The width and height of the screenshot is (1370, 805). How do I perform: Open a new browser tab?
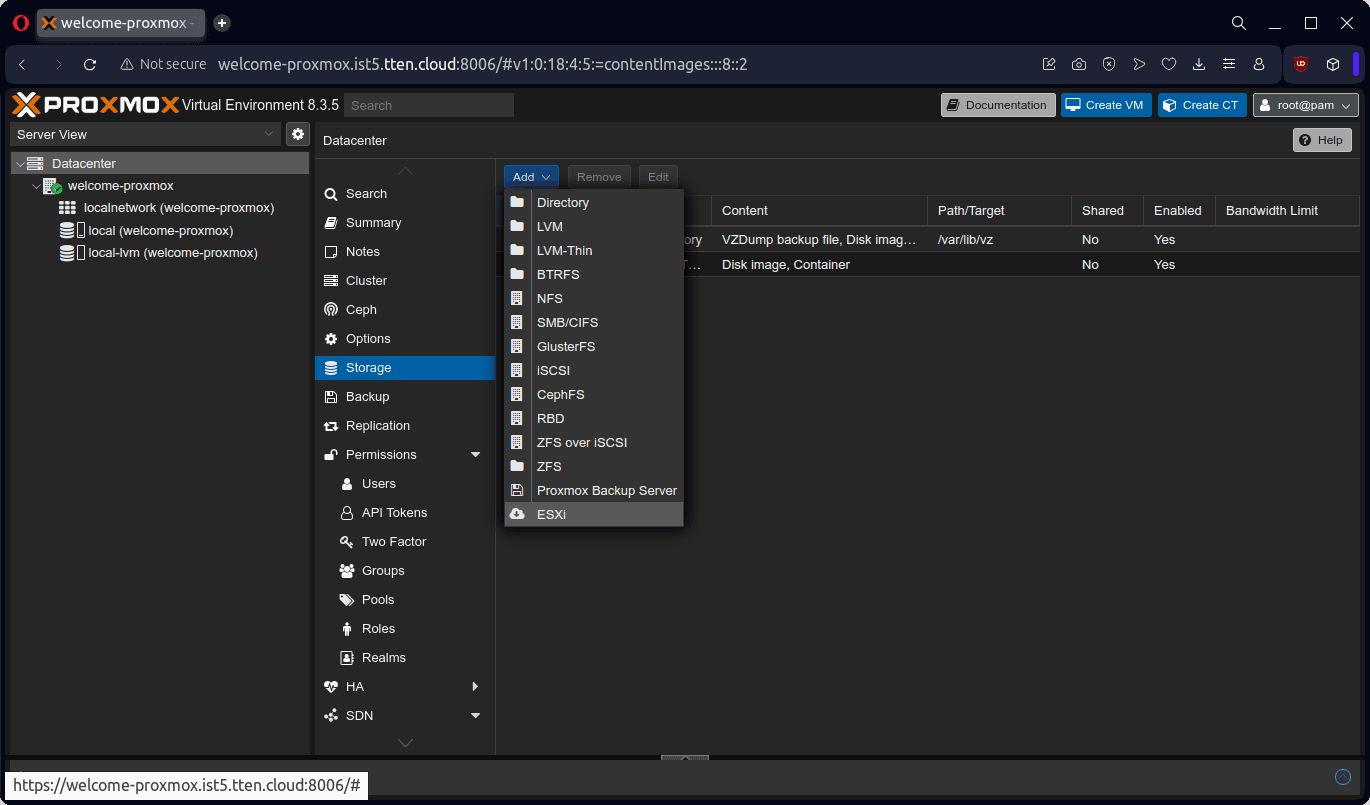pyautogui.click(x=222, y=23)
